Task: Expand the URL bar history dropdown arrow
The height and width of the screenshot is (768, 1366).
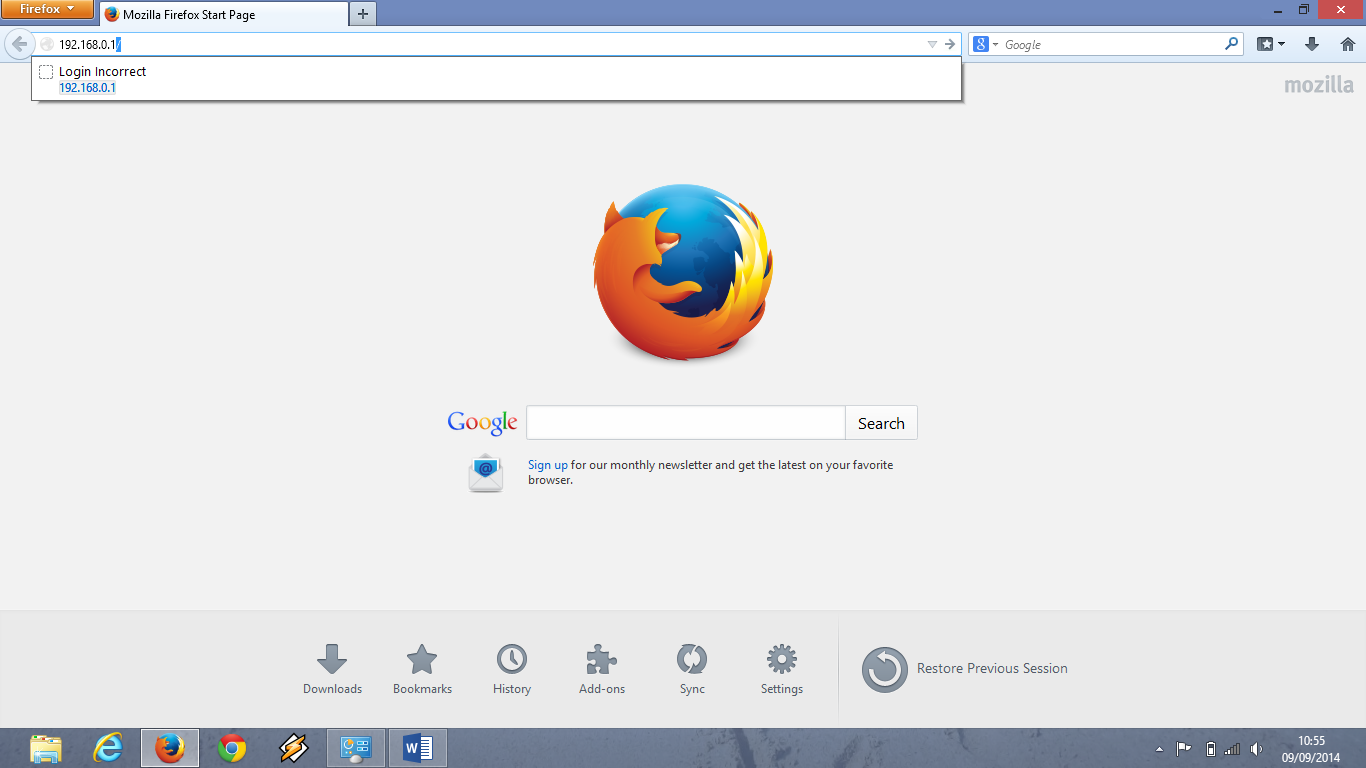Action: pos(932,44)
